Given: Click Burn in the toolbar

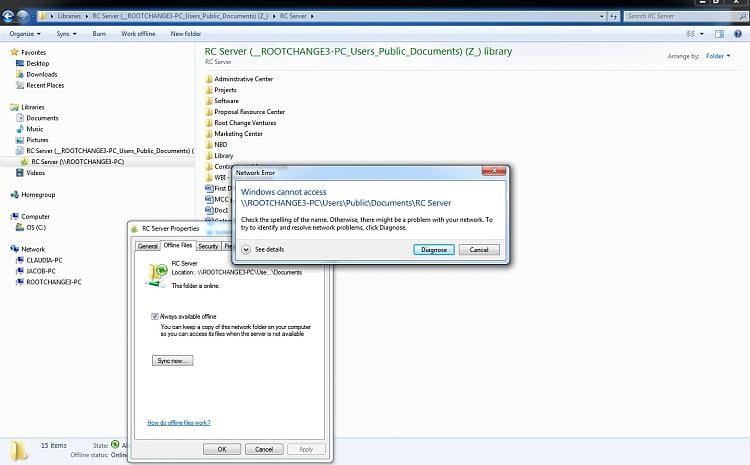Looking at the screenshot, I should coord(99,34).
